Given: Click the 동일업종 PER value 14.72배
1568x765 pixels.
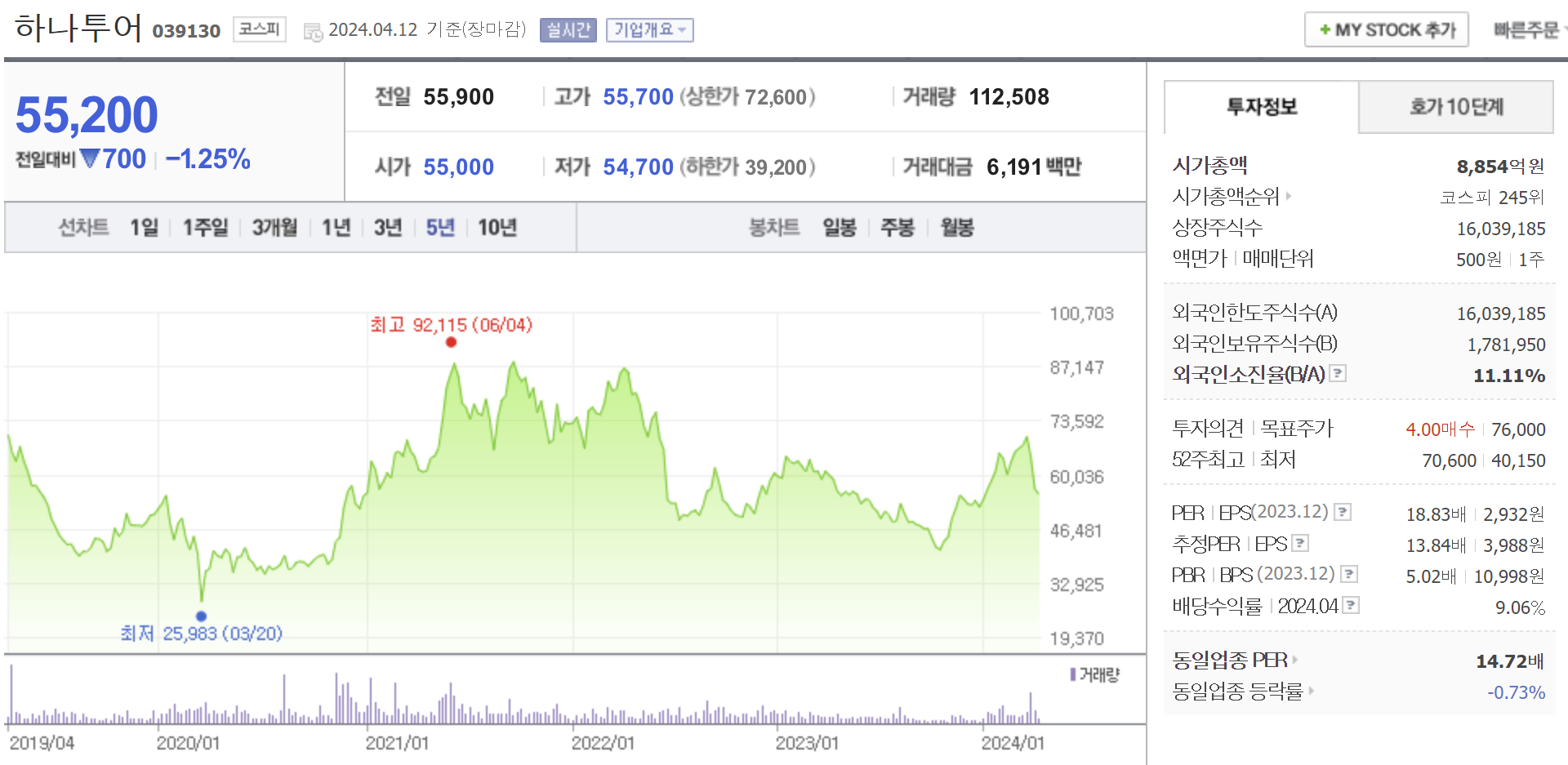Looking at the screenshot, I should click(1510, 661).
